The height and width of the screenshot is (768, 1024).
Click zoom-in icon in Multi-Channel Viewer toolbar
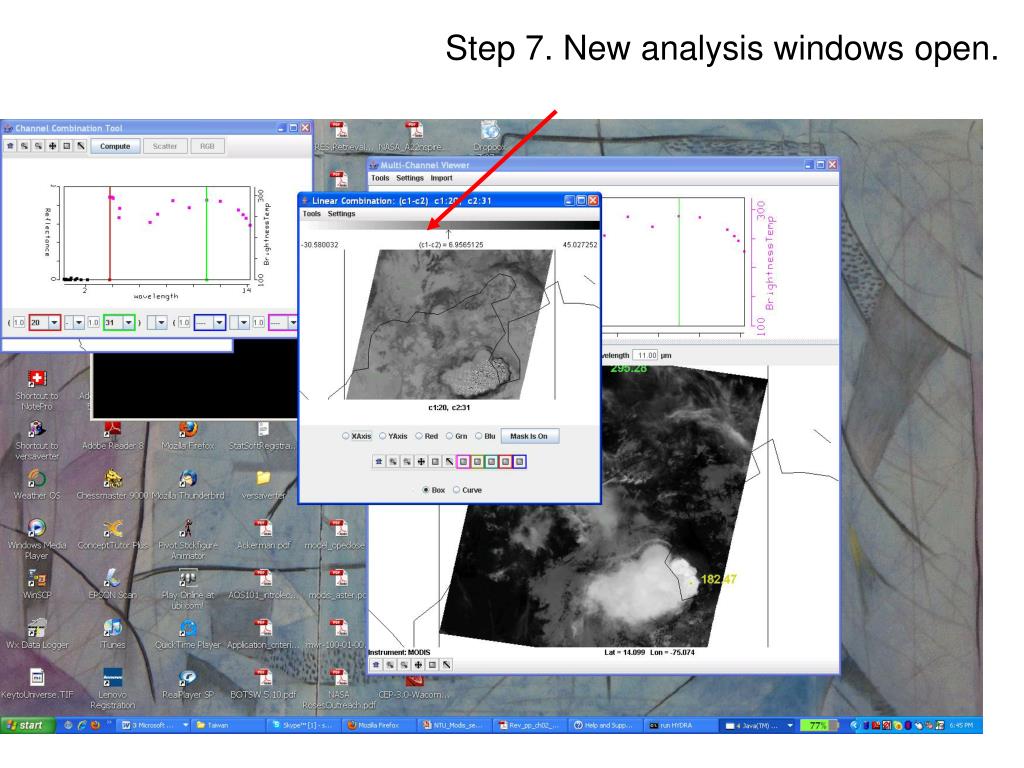click(x=391, y=665)
